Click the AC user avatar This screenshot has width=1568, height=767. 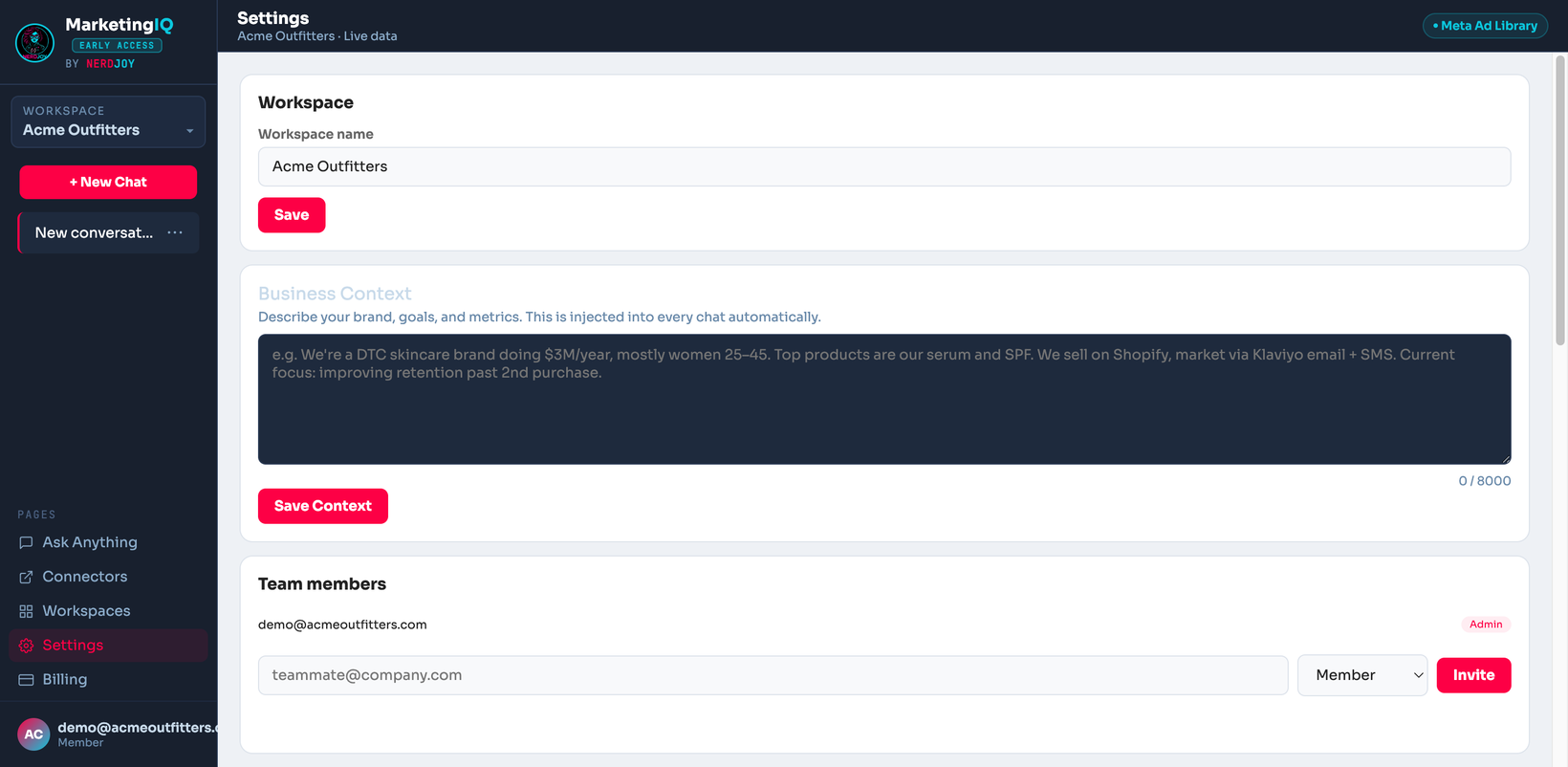point(33,734)
